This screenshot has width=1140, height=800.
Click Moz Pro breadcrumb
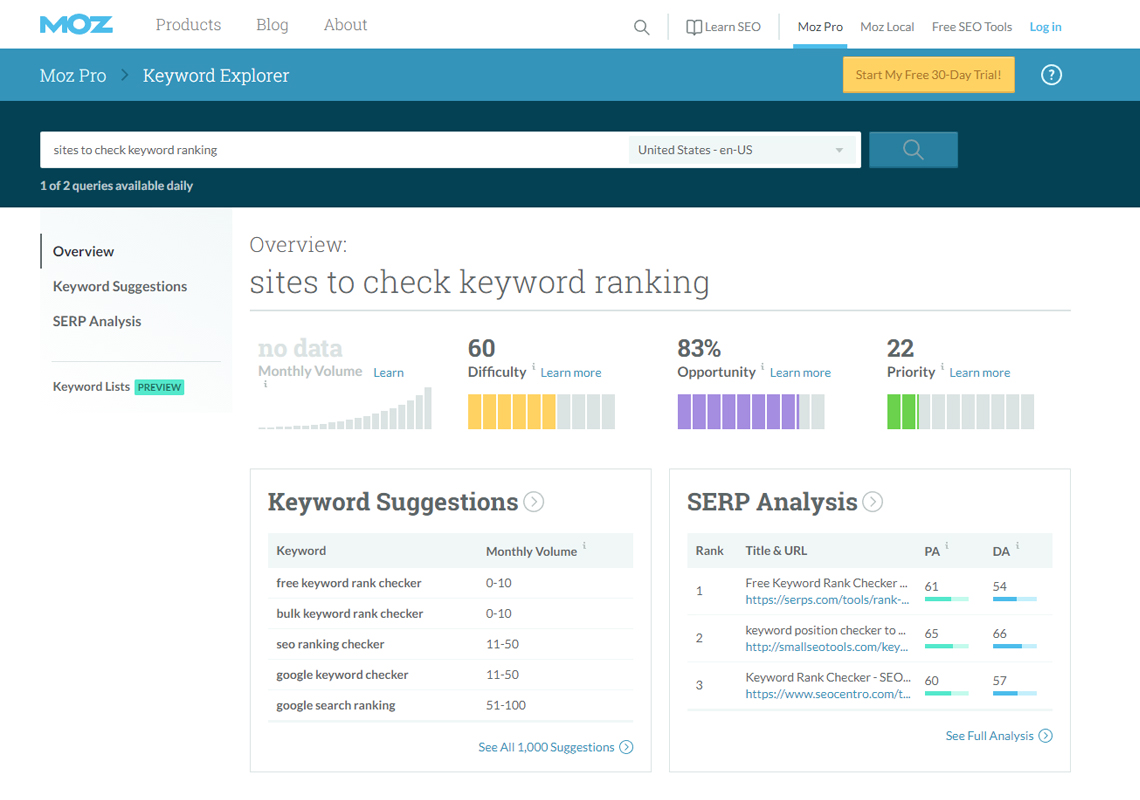click(73, 76)
